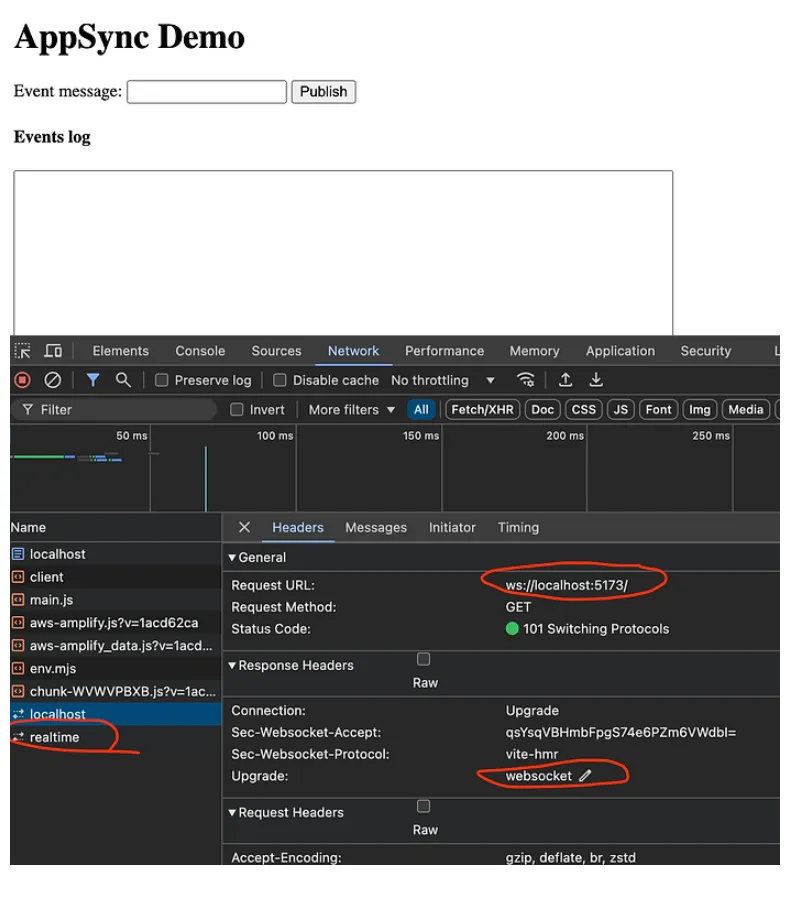Viewport: 794px width, 904px height.
Task: Select aws-amplify.js?v=1acd62ca request
Action: (x=115, y=623)
